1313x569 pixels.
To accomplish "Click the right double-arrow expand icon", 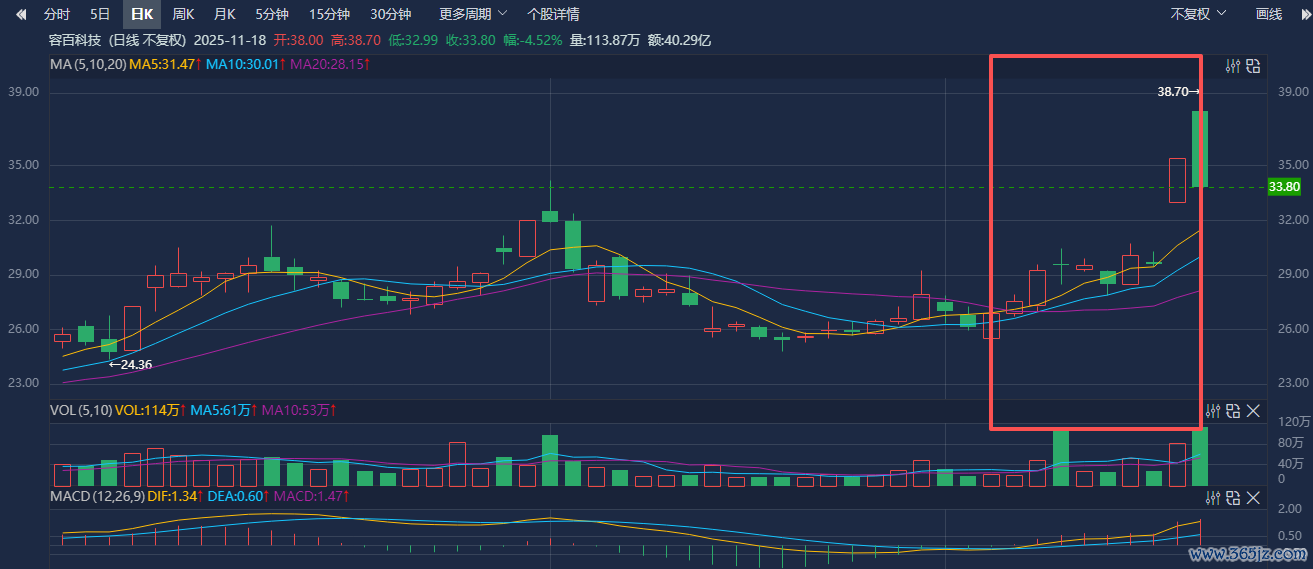I will (1303, 14).
